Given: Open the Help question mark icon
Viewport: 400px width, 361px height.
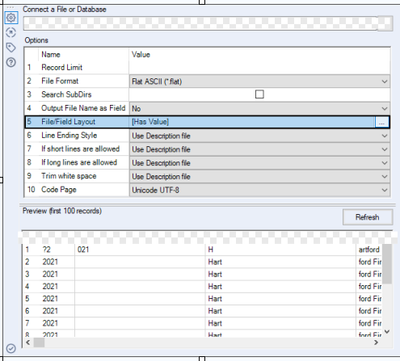Looking at the screenshot, I should 11,62.
